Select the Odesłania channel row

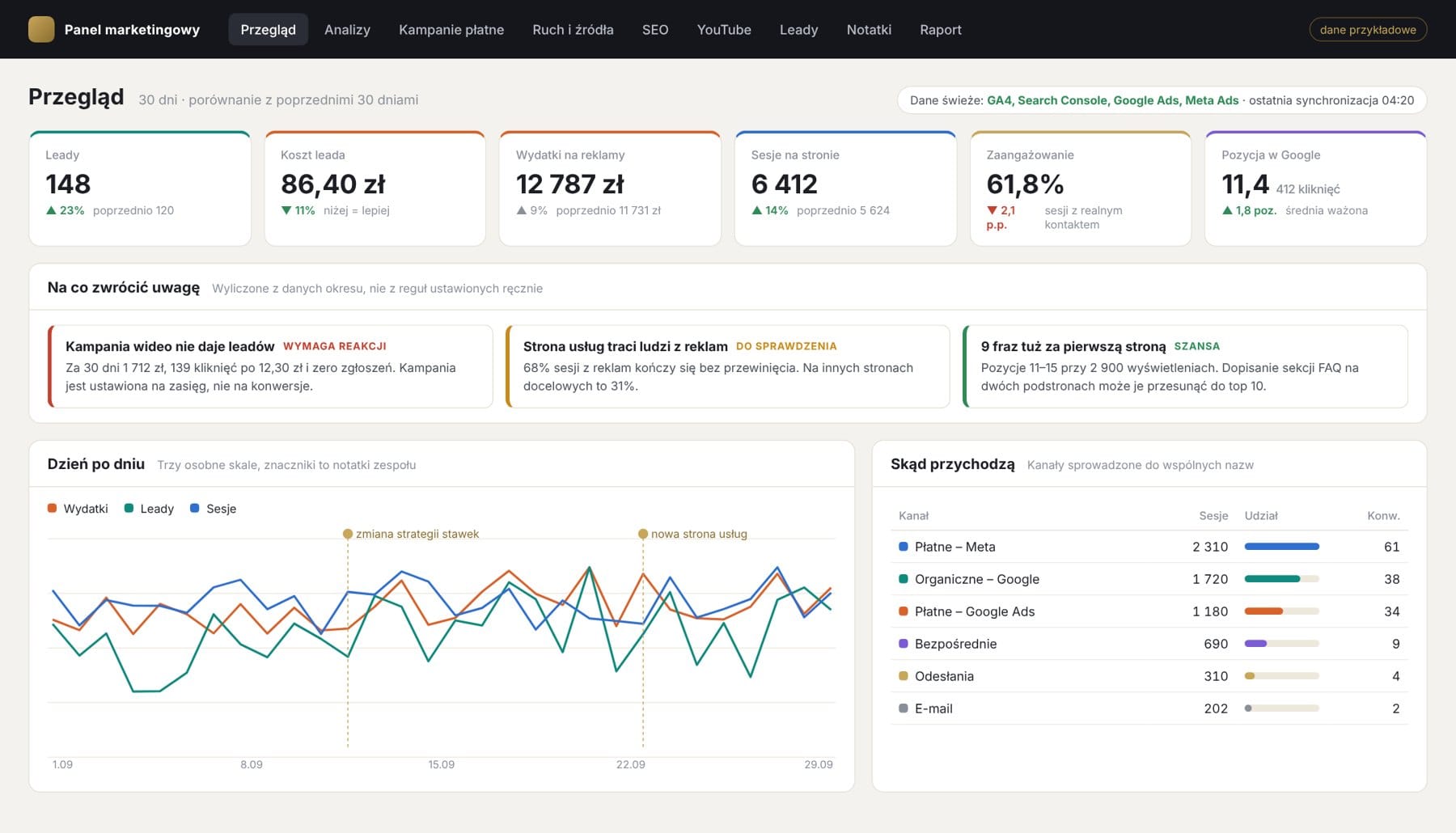pos(1149,676)
